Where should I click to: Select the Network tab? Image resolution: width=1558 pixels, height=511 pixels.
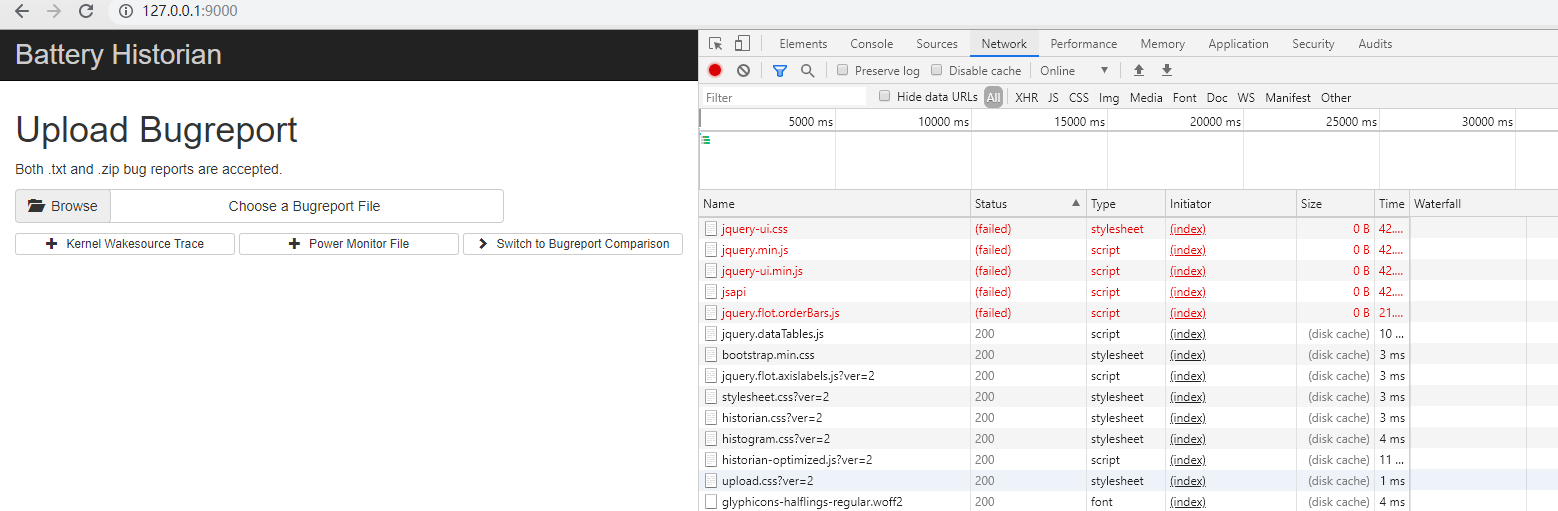(1004, 44)
